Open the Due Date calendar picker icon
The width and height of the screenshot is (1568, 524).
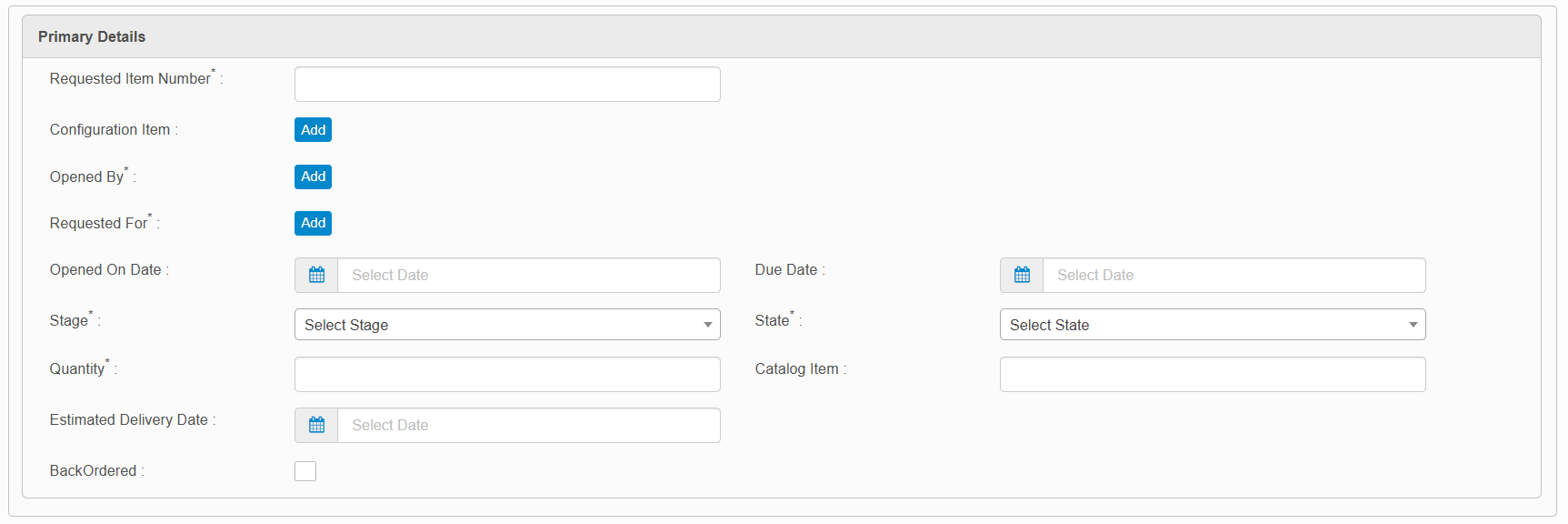point(1022,275)
